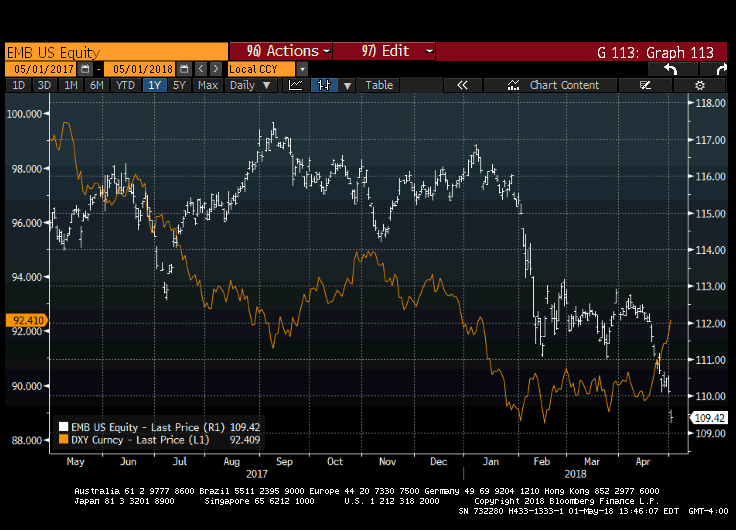Viewport: 736px width, 530px height.
Task: Click the 92.410 left axis price tag
Action: pos(27,320)
